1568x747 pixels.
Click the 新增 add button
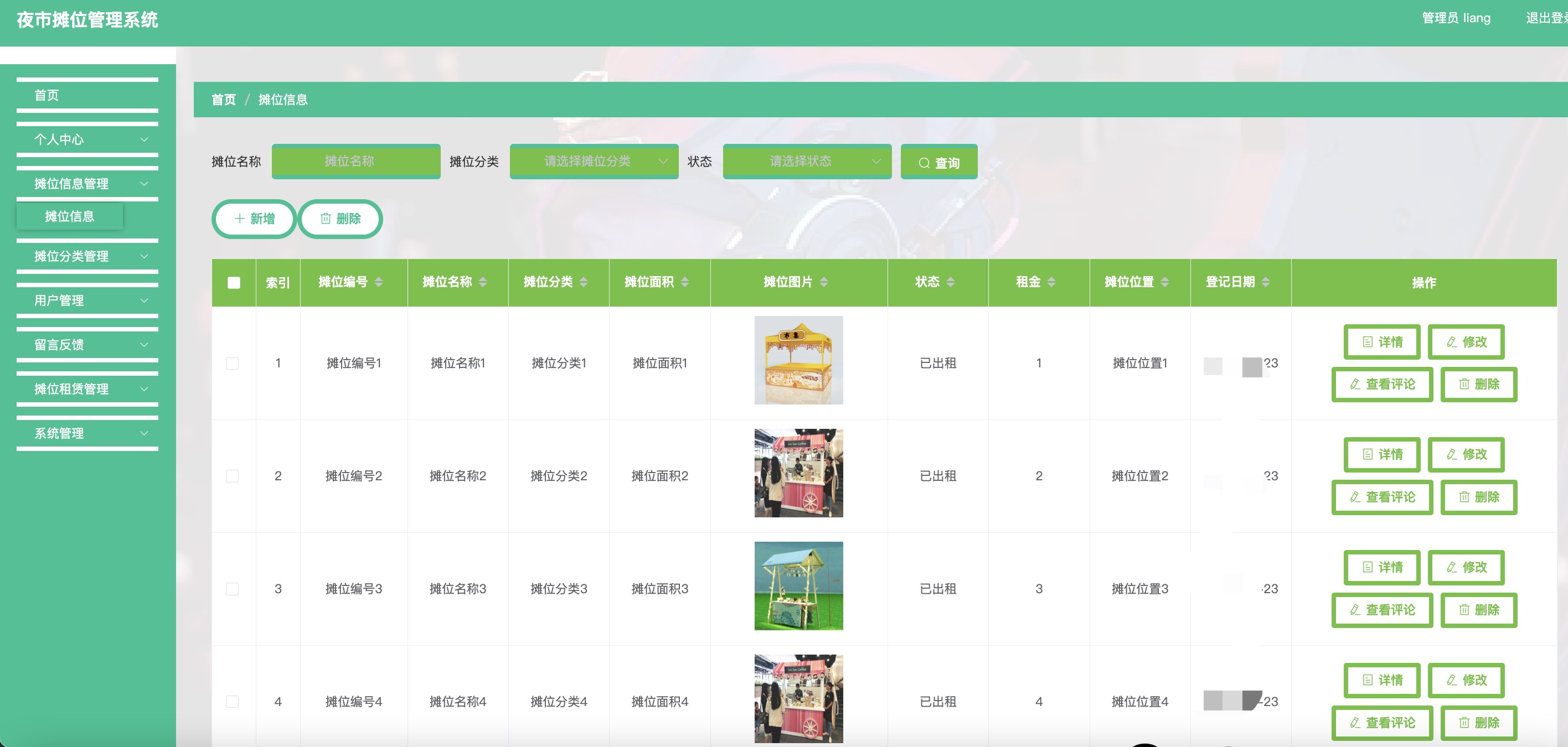(x=255, y=219)
